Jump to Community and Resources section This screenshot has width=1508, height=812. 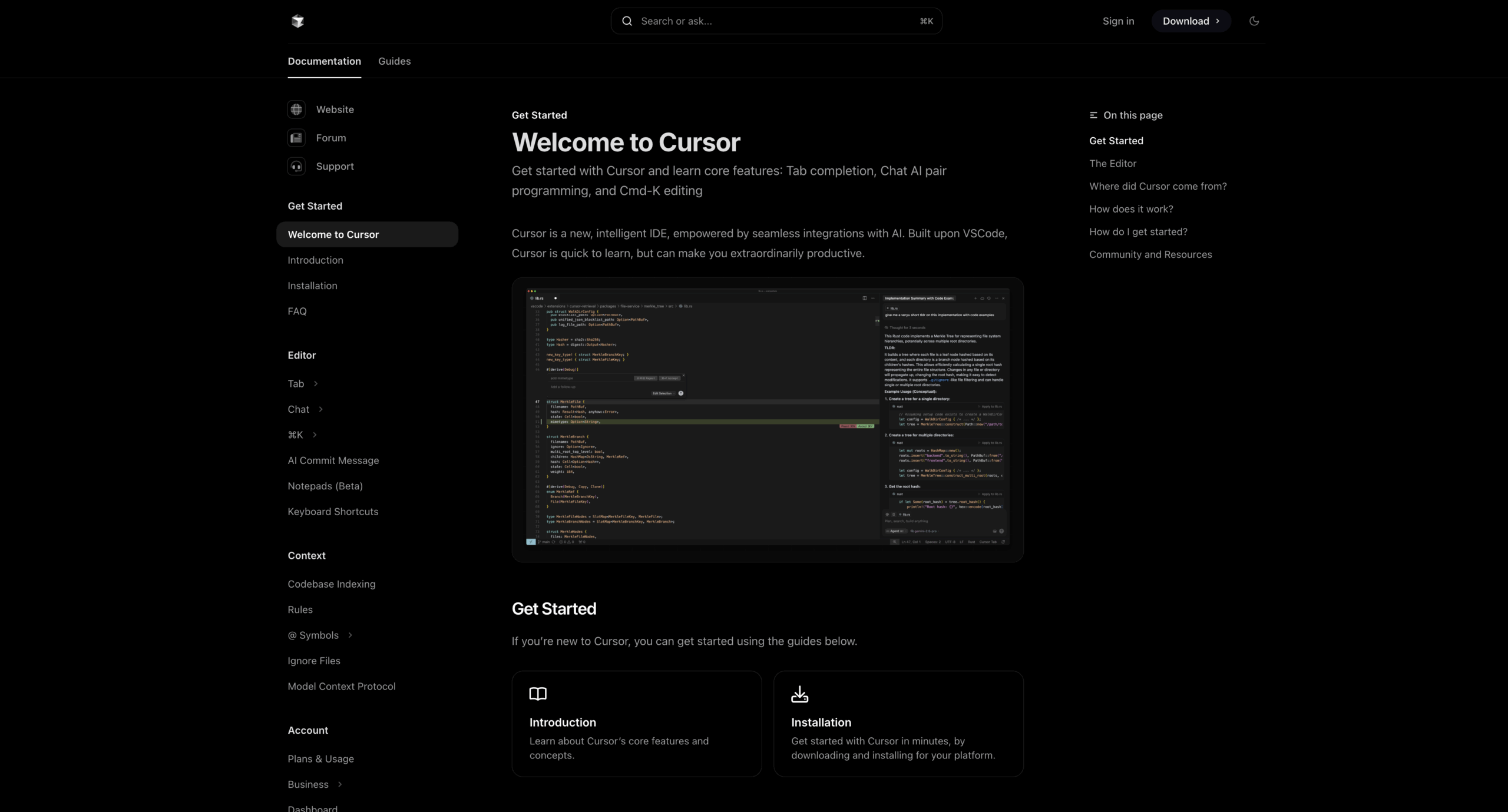coord(1150,255)
